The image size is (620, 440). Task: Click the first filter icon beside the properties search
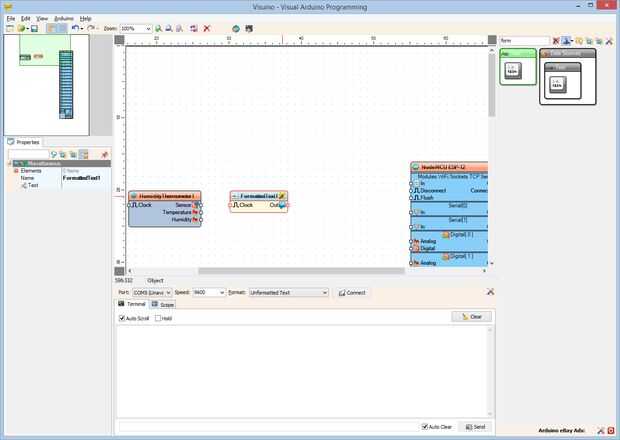click(54, 154)
